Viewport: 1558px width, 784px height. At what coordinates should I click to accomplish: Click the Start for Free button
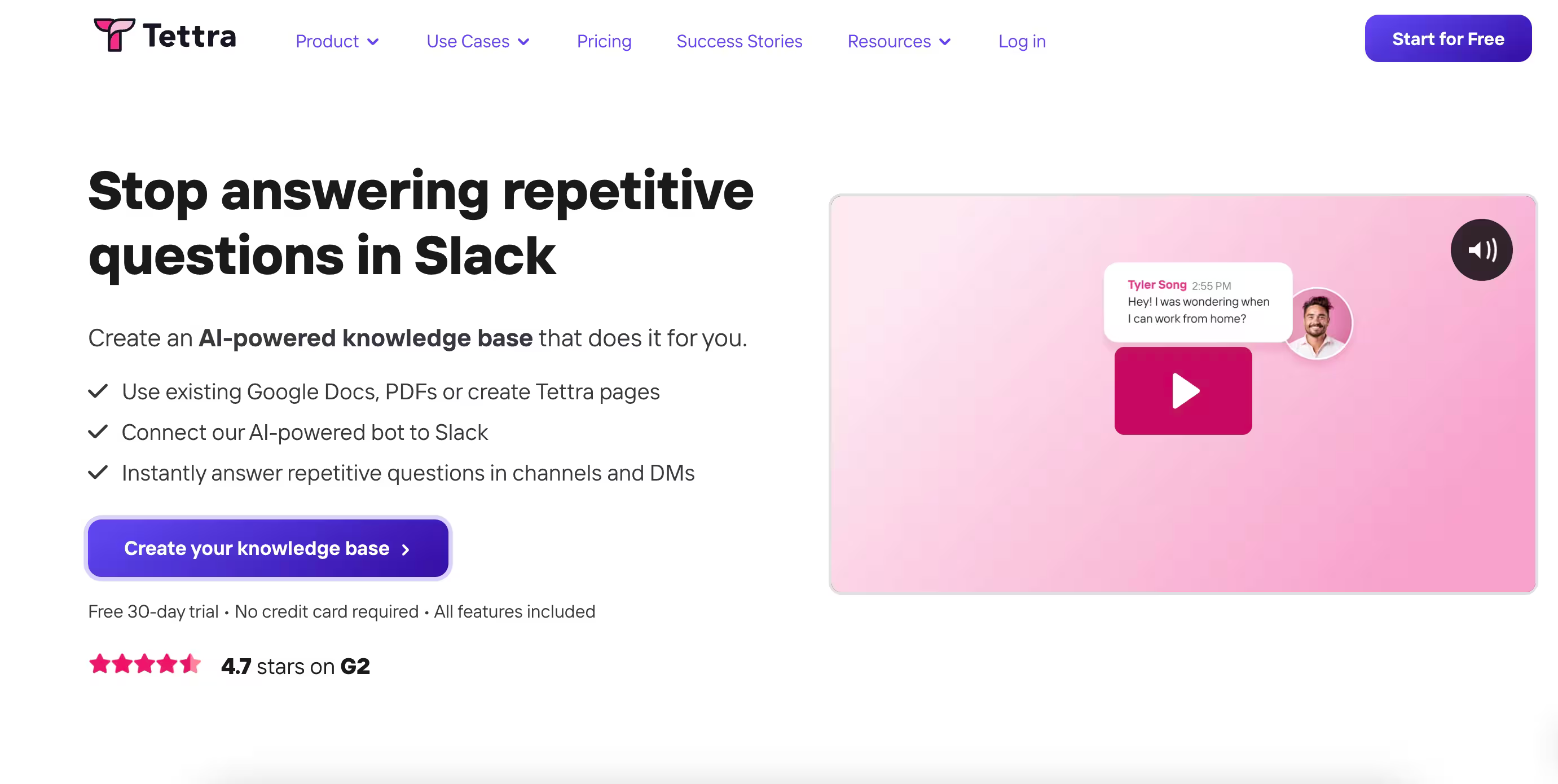1448,39
